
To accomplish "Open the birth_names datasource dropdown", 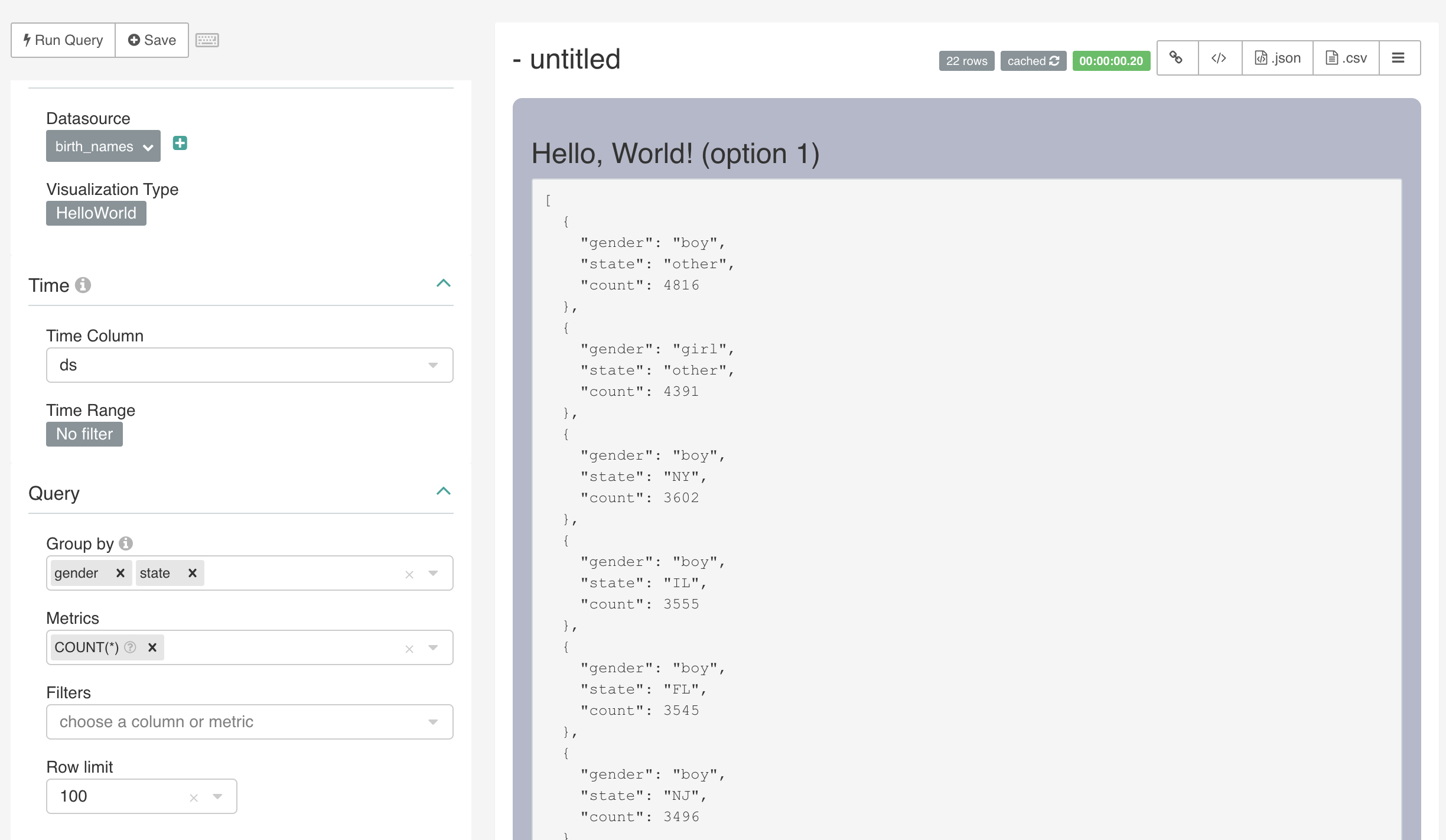I will [103, 146].
